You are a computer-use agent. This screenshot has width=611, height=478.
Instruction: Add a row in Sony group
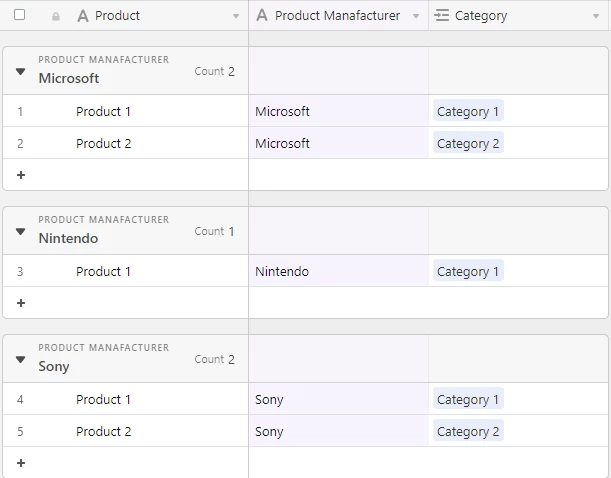point(21,463)
